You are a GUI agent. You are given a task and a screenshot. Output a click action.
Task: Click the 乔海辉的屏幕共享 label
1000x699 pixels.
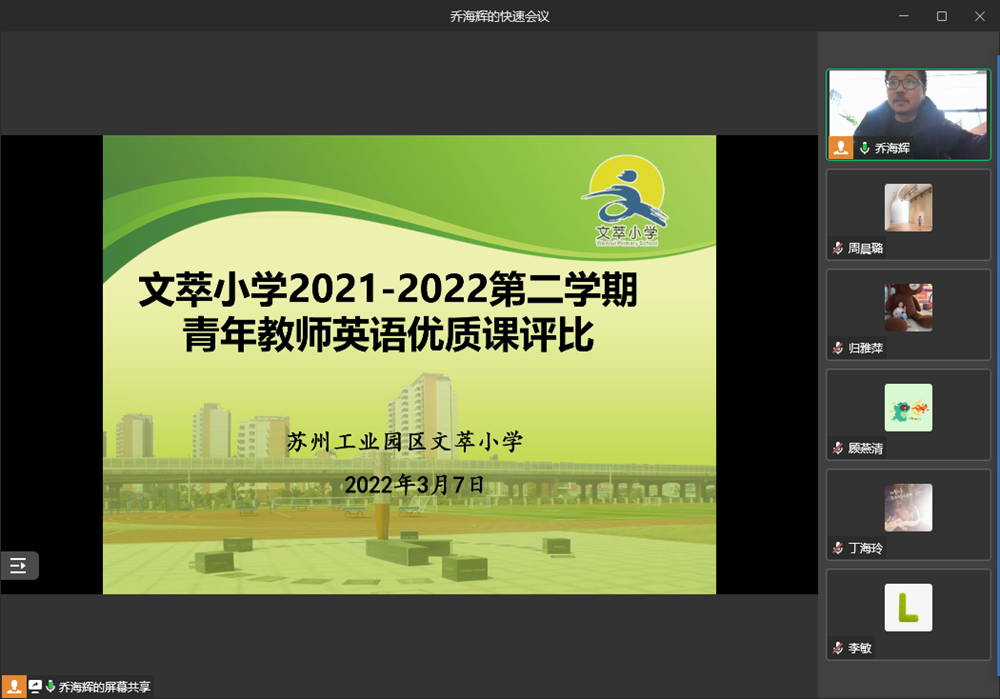pos(104,687)
